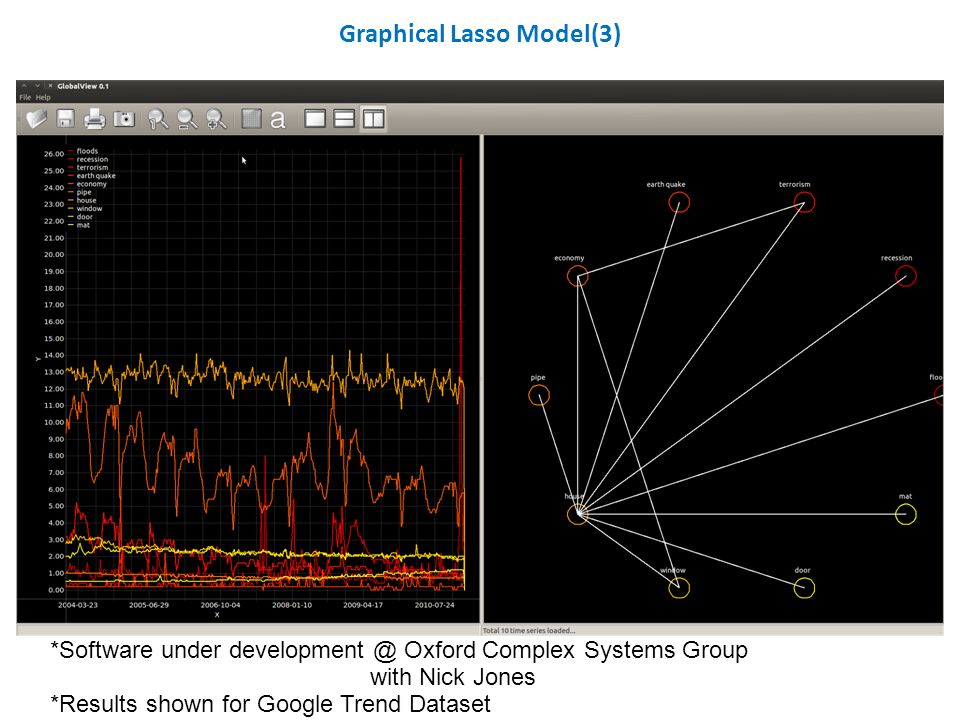Take a snapshot with the camera icon
Image resolution: width=960 pixels, height=720 pixels.
[124, 118]
